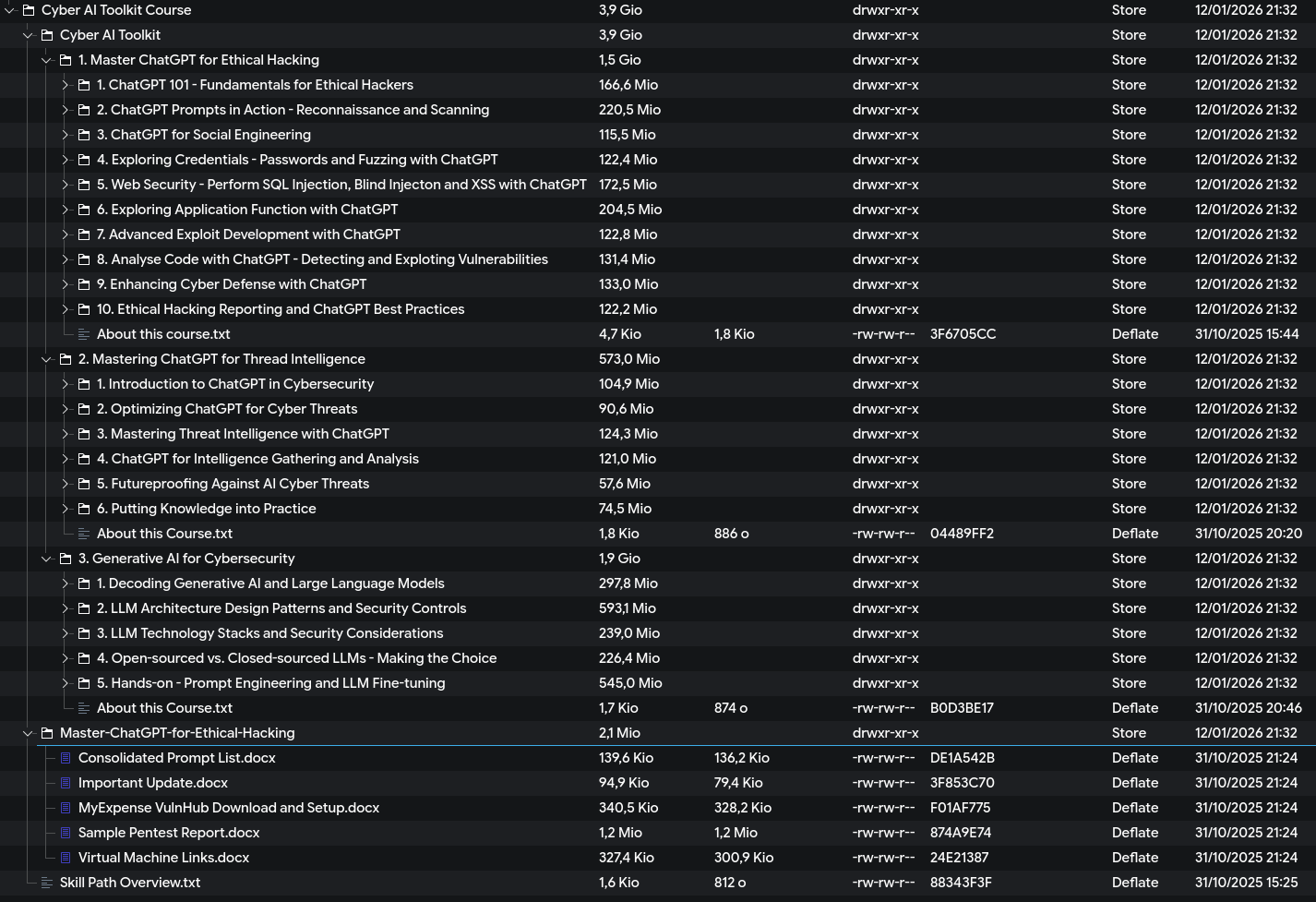Collapse 3. Generative AI for Cybersecurity folder
Screen dimensions: 1316x902
click(46, 559)
